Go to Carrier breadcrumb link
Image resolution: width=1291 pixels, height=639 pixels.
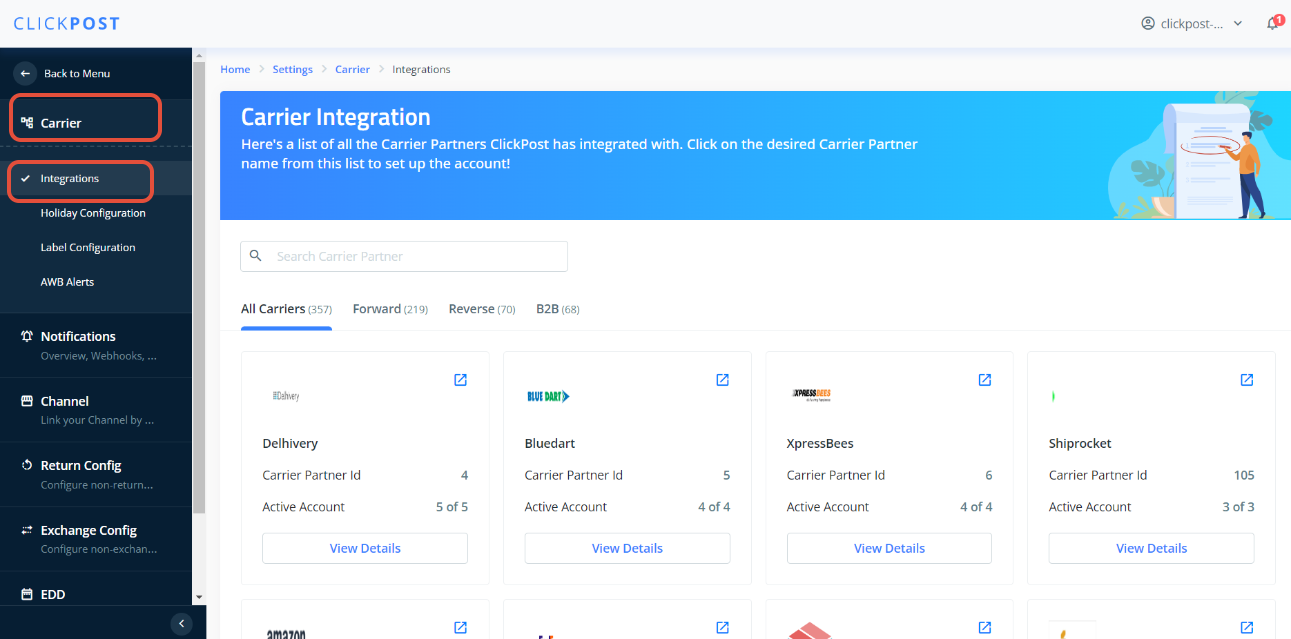pyautogui.click(x=352, y=69)
